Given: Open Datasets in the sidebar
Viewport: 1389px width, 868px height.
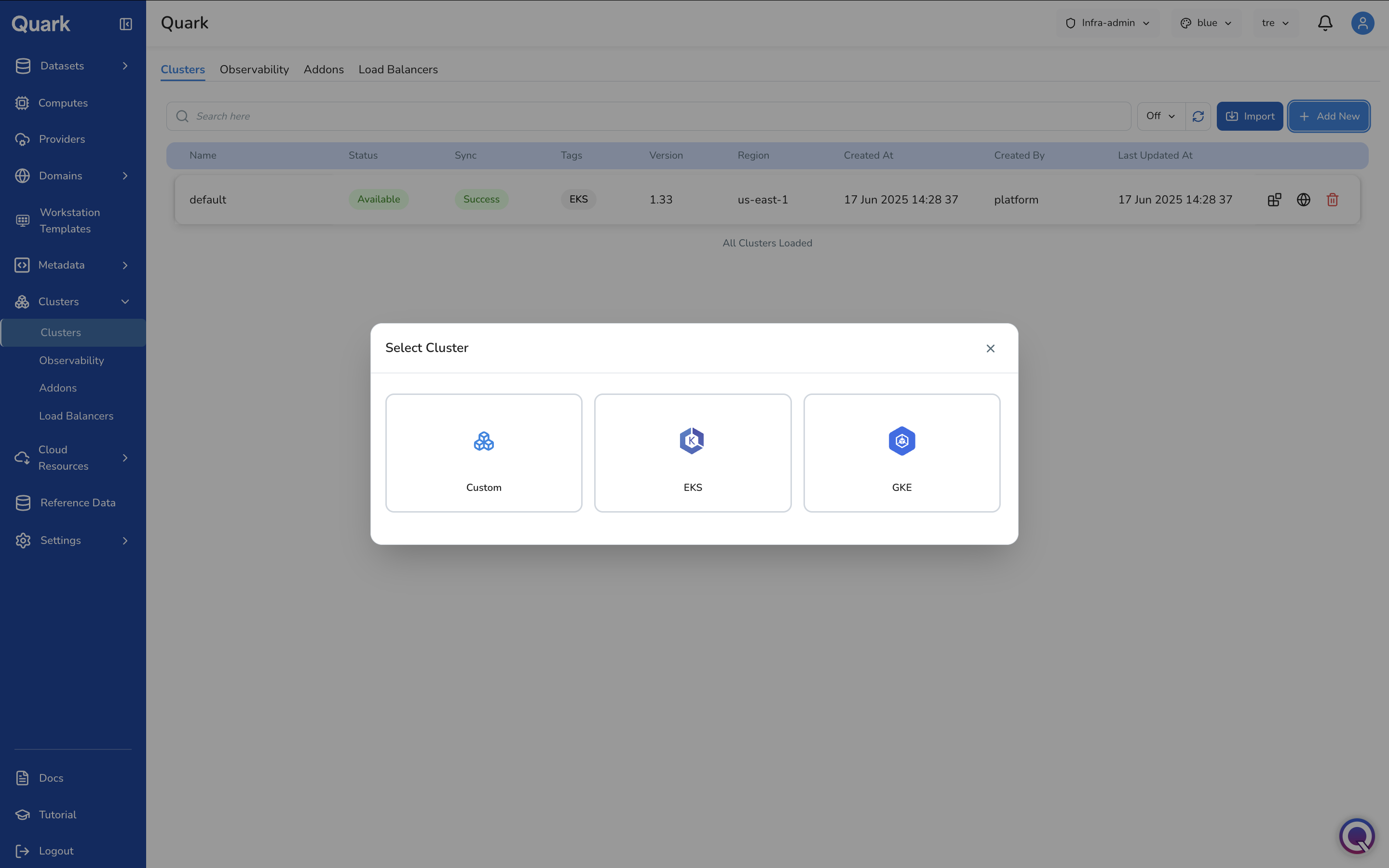Looking at the screenshot, I should (62, 66).
